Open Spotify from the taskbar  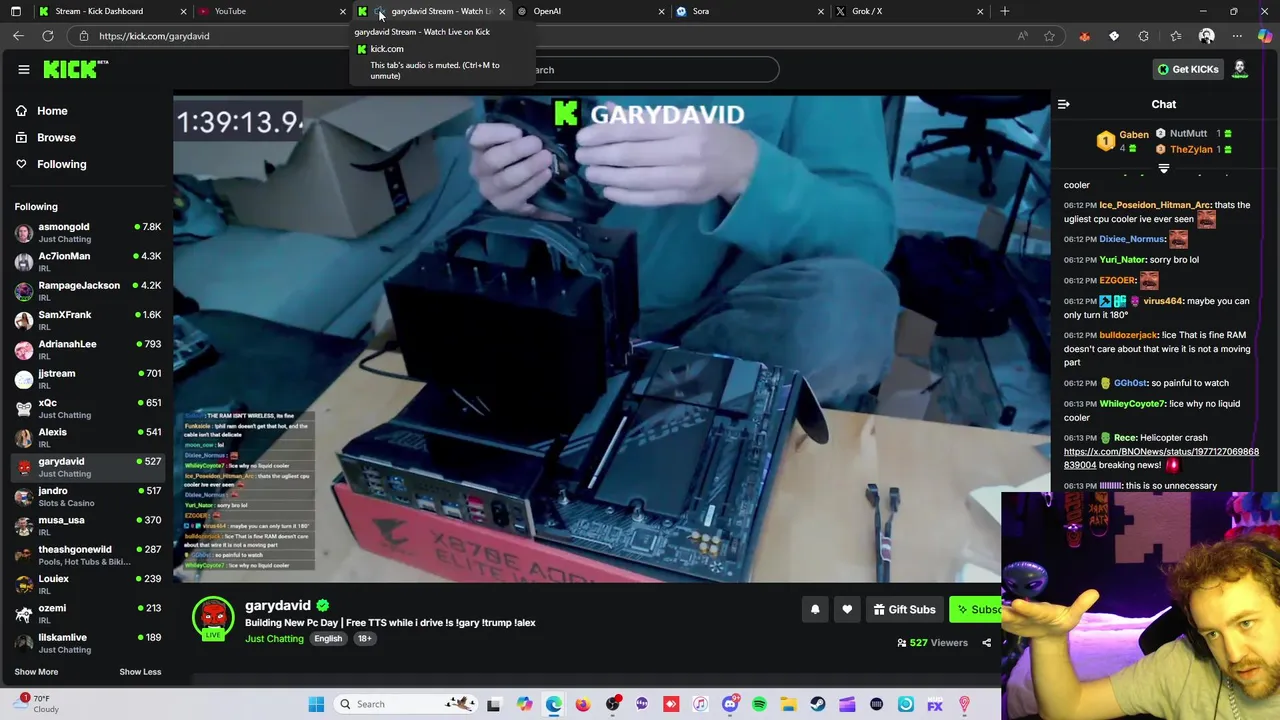759,704
